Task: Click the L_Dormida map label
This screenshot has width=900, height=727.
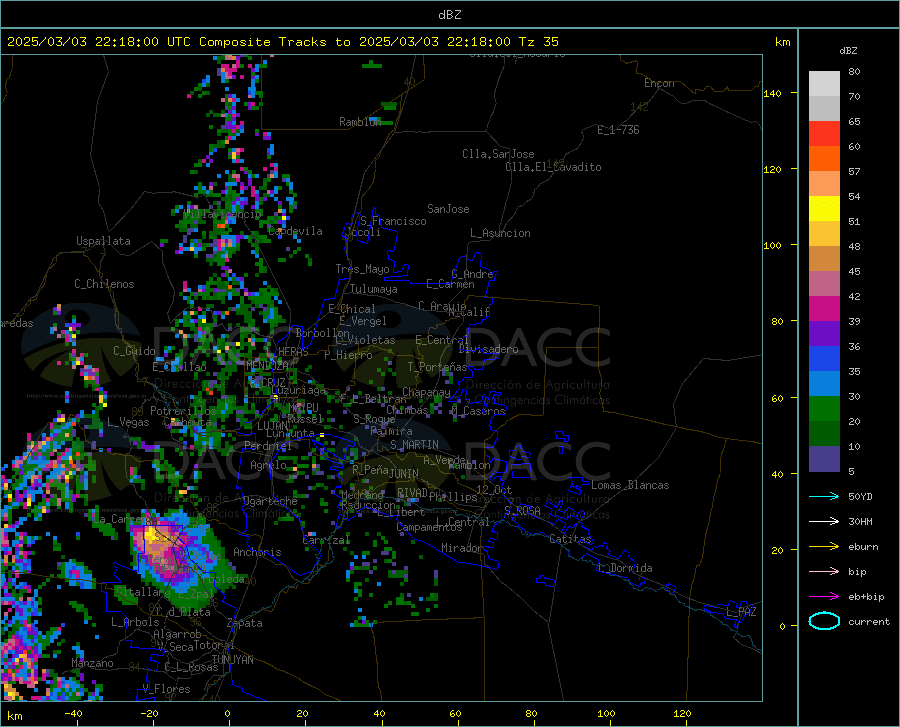Action: click(624, 568)
